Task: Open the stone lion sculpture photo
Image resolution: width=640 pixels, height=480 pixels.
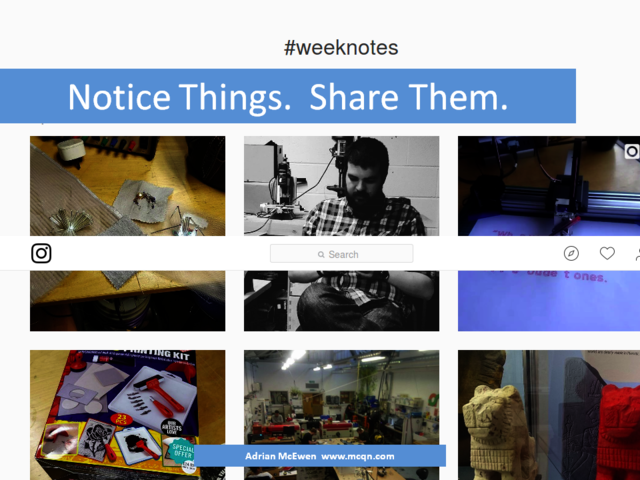Action: [x=549, y=415]
